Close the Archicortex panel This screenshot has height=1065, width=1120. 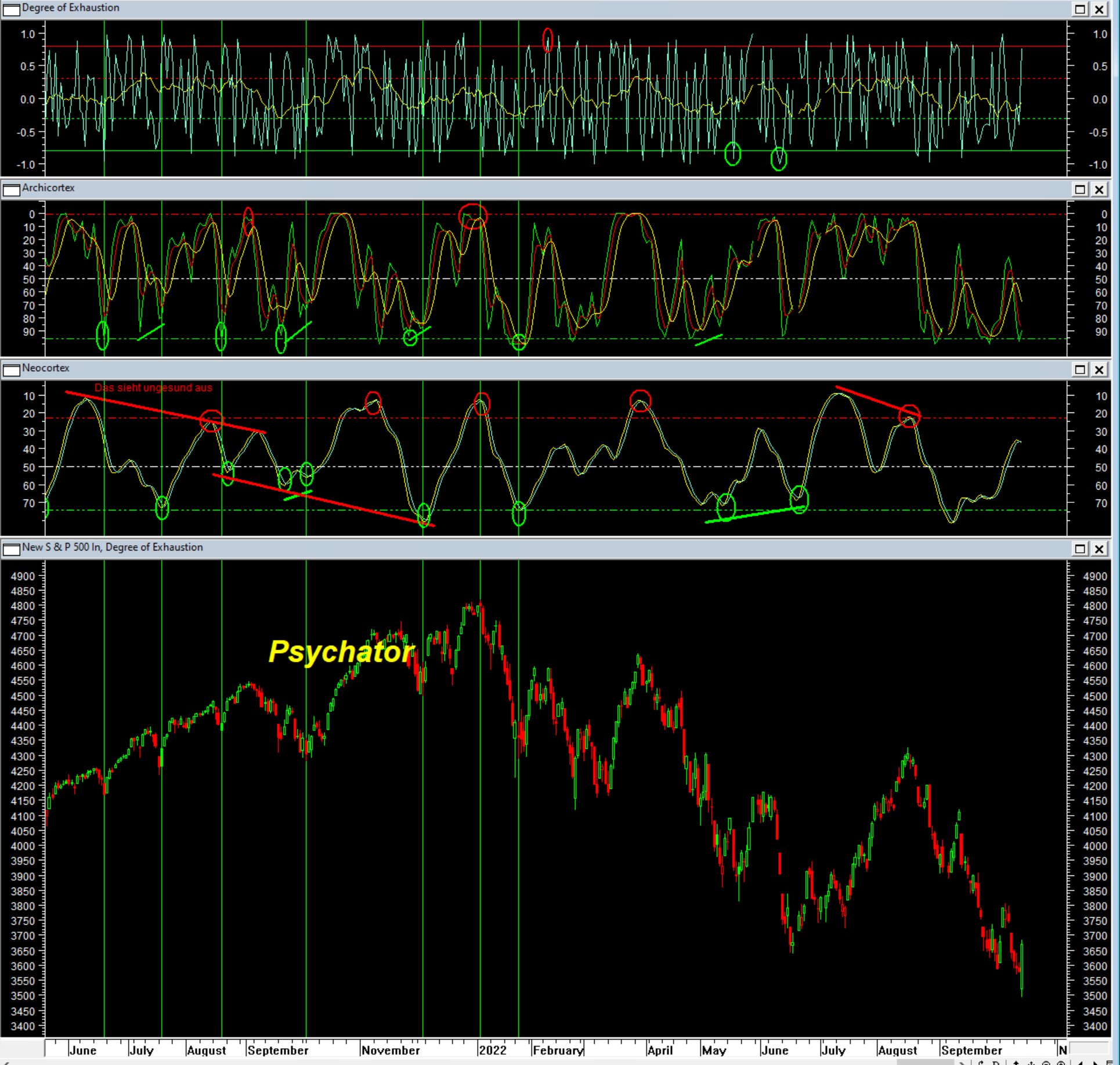[x=1099, y=189]
